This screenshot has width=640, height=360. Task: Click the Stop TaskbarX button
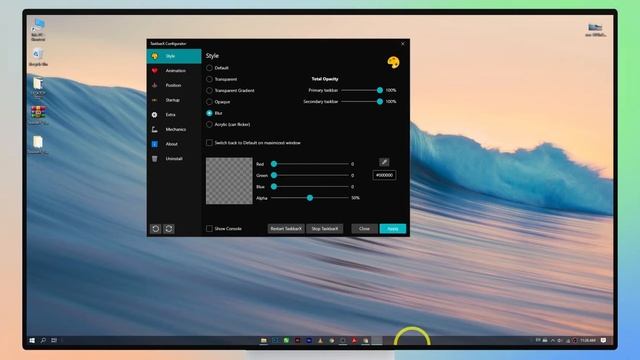tap(325, 229)
